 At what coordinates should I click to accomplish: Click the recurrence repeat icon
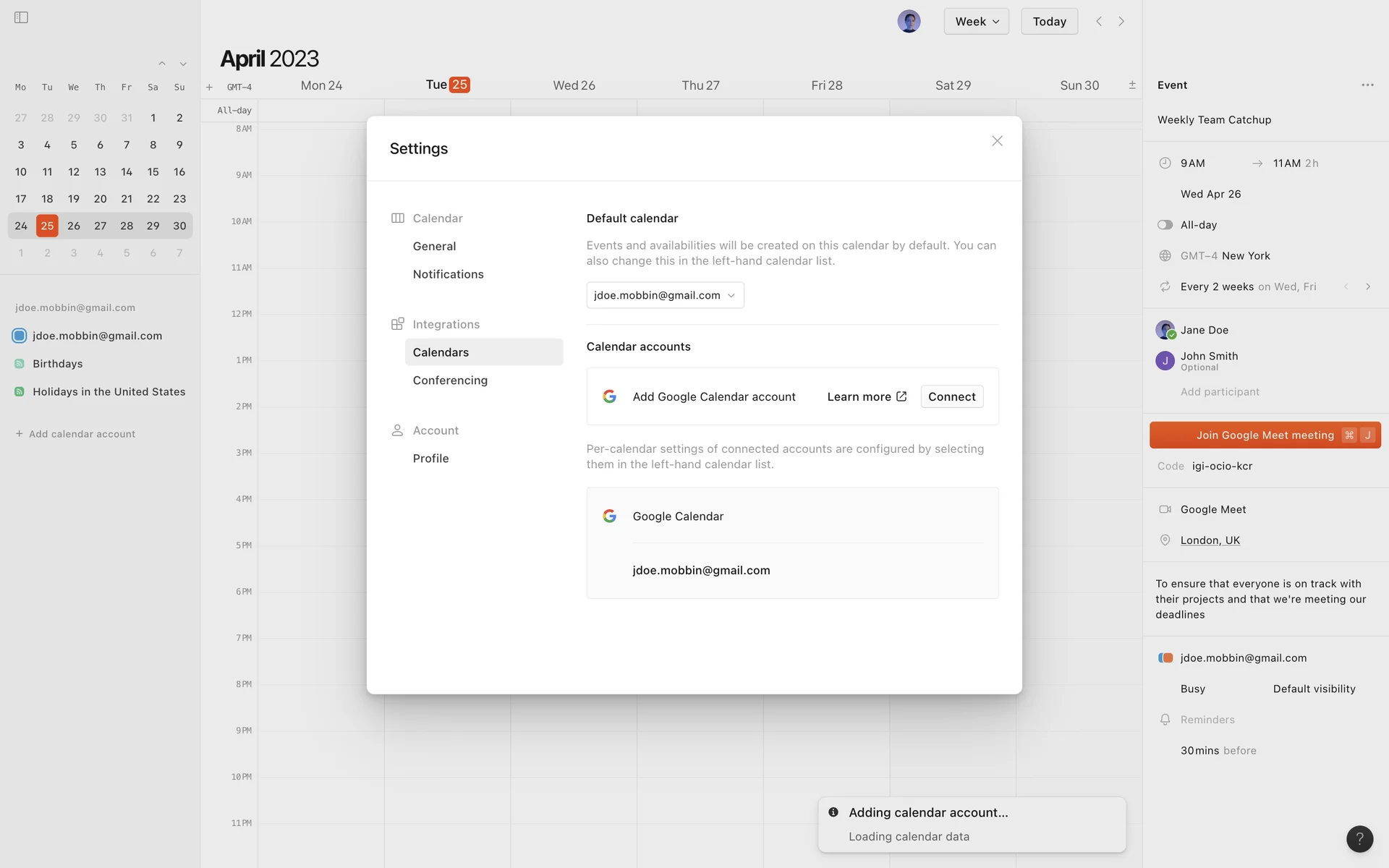pyautogui.click(x=1165, y=286)
